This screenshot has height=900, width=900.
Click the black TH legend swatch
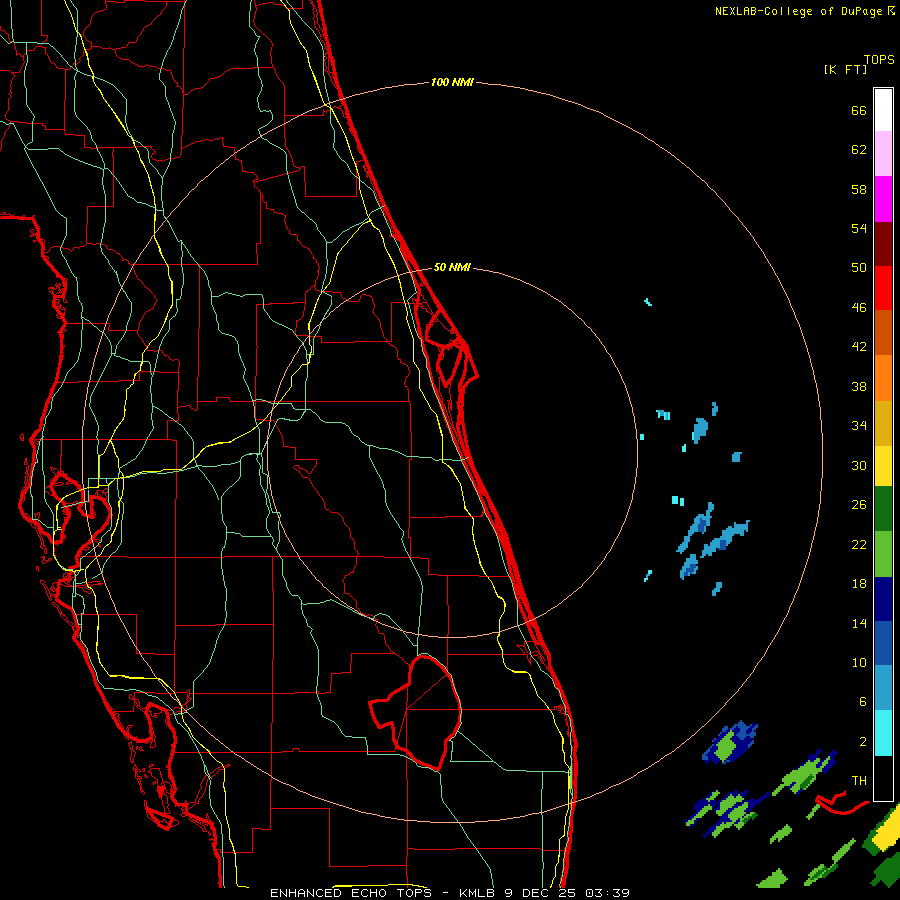[883, 778]
